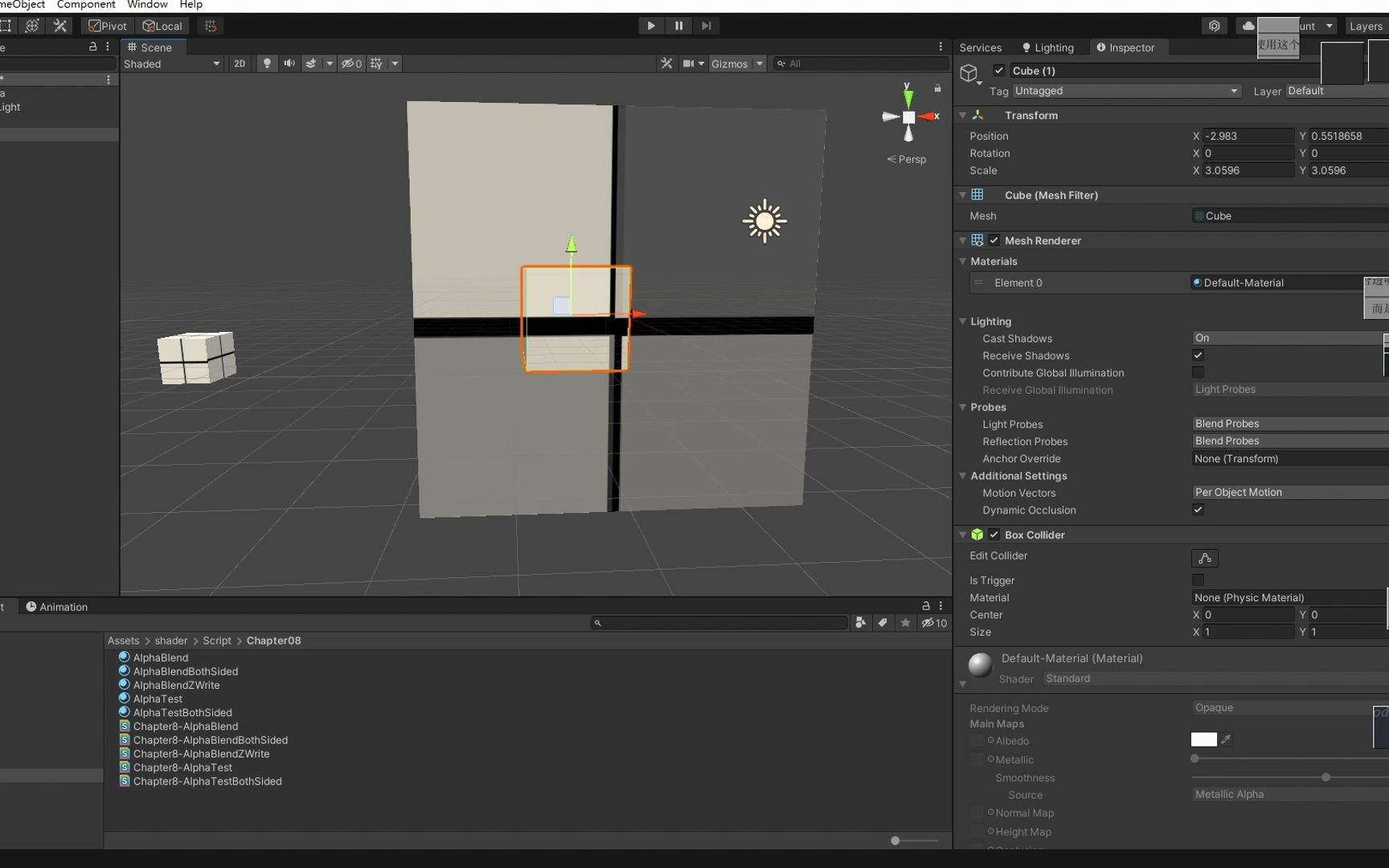Viewport: 1389px width, 868px height.
Task: Click Project search by type icon
Action: [x=860, y=623]
